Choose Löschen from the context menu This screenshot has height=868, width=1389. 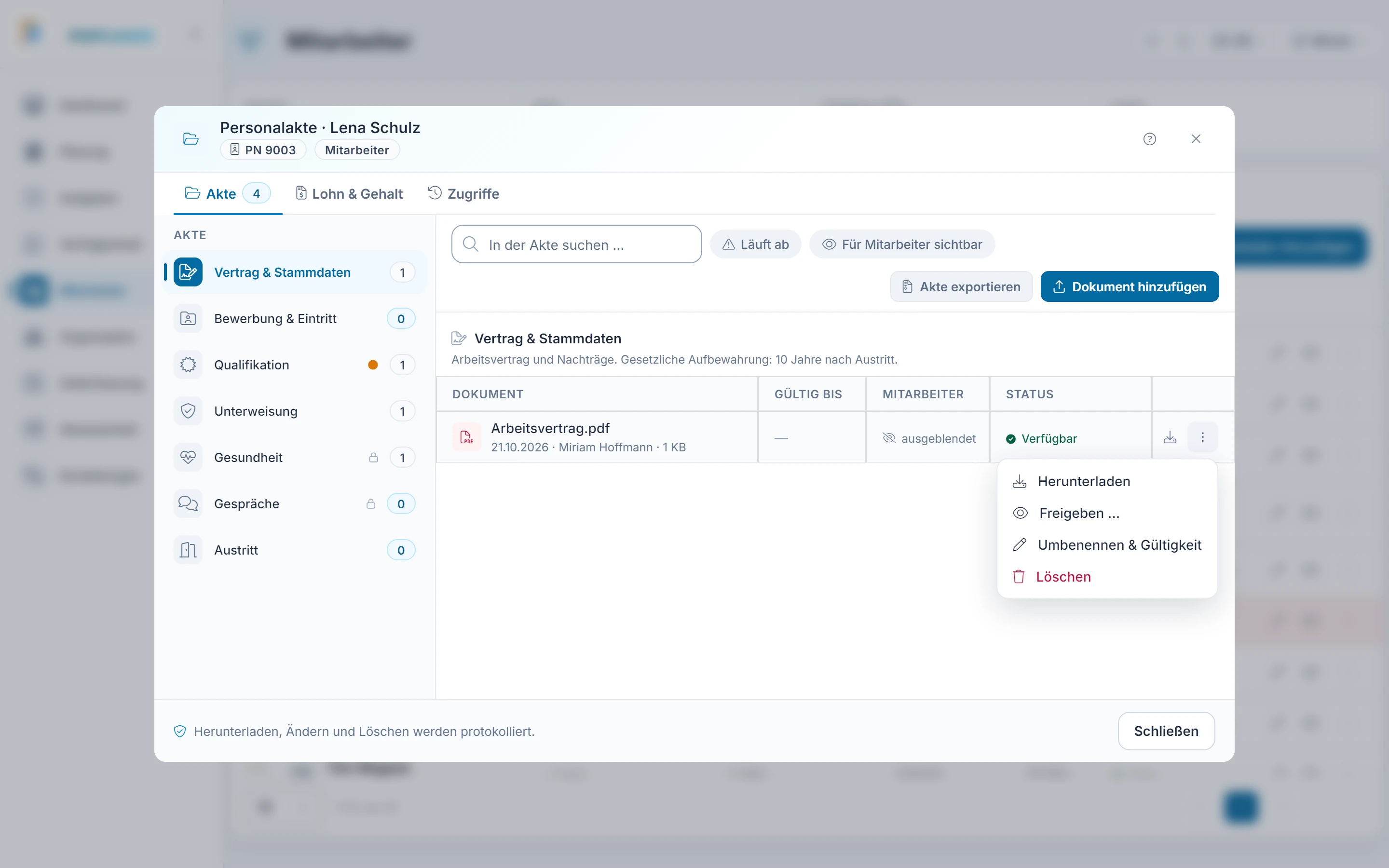tap(1106, 577)
